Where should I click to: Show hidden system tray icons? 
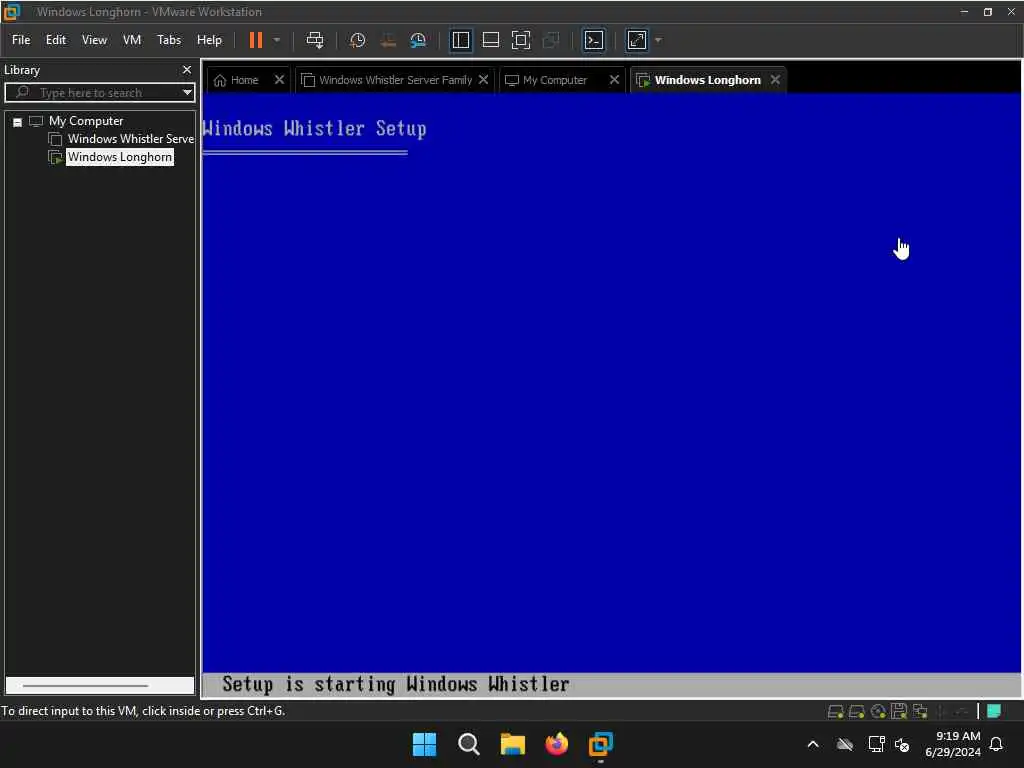point(813,744)
